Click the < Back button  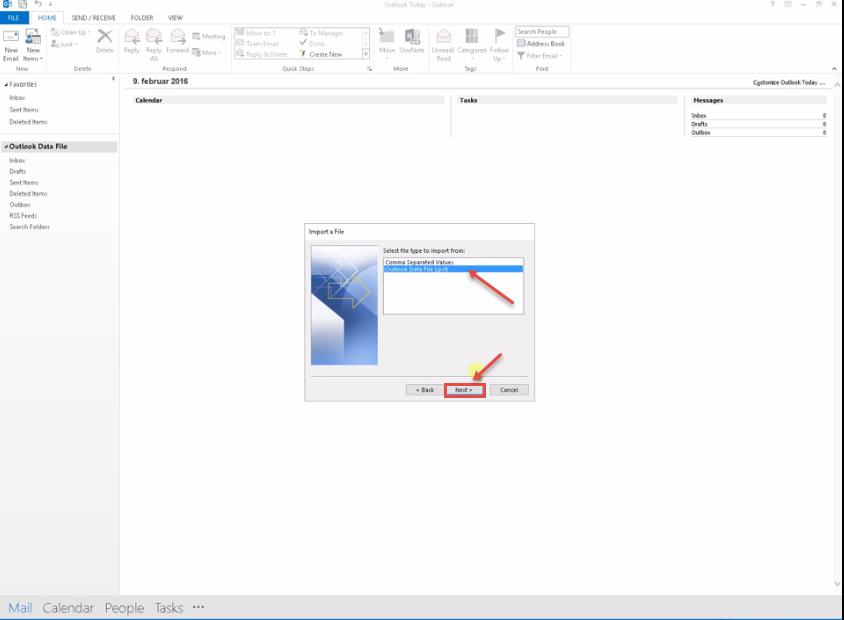tap(424, 390)
